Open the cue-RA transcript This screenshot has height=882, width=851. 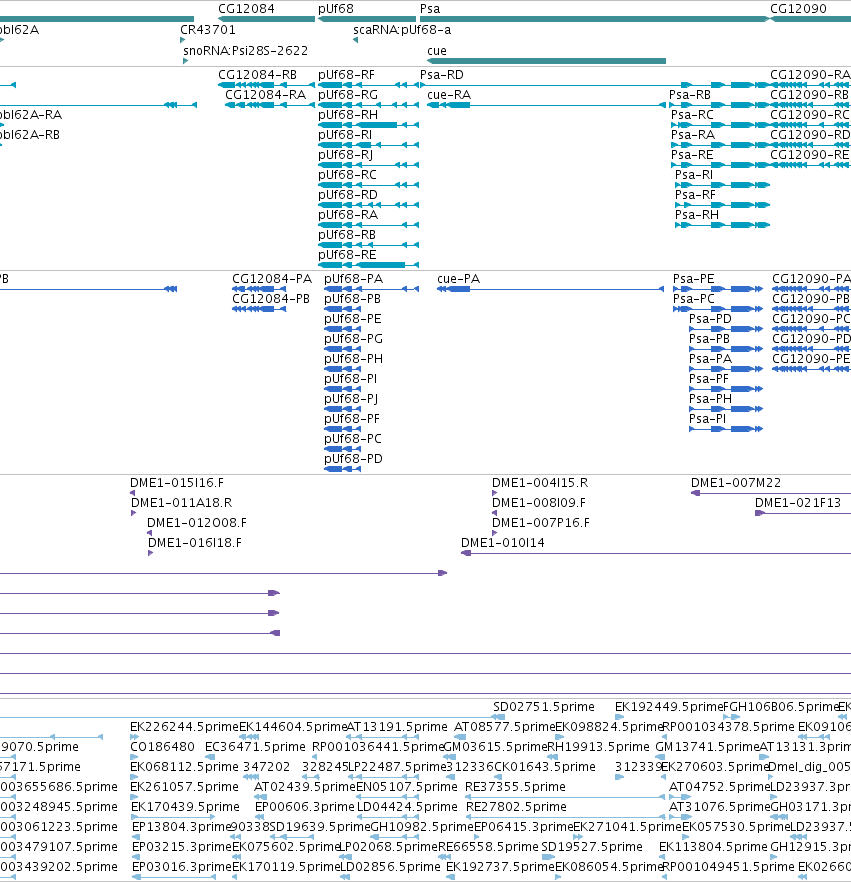pos(546,105)
